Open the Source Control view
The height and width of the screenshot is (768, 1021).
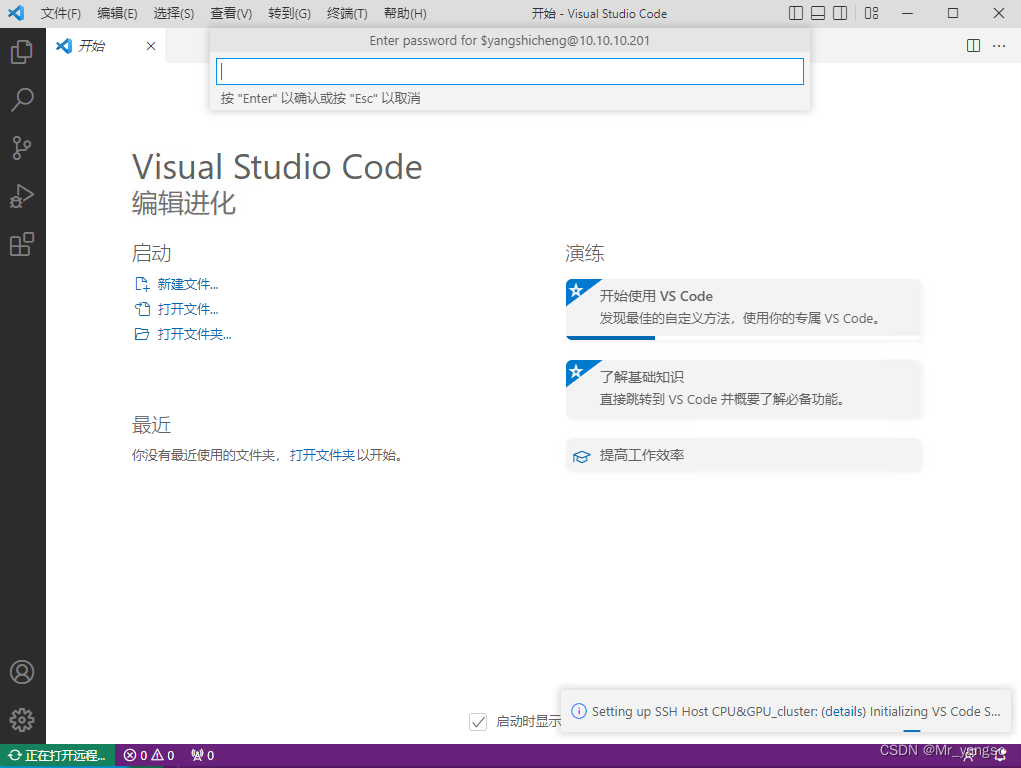[x=22, y=148]
